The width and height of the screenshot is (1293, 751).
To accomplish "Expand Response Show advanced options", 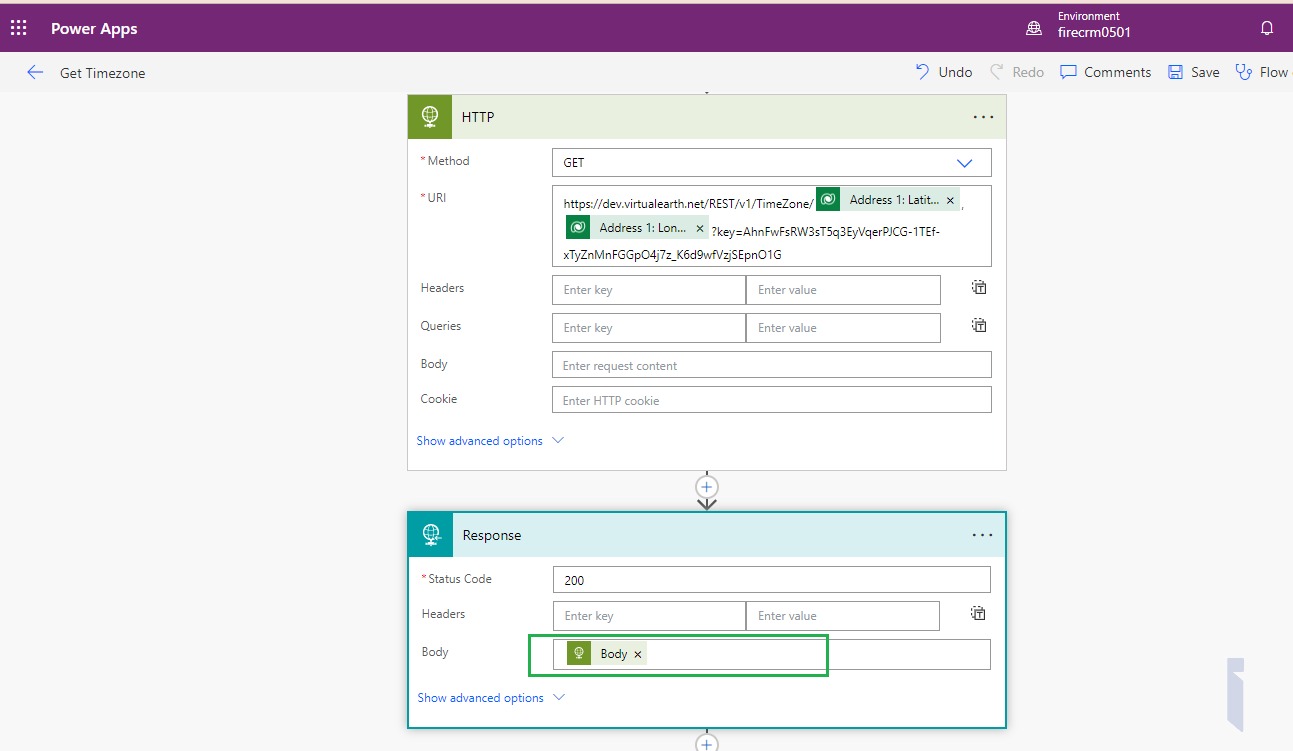I will click(491, 698).
